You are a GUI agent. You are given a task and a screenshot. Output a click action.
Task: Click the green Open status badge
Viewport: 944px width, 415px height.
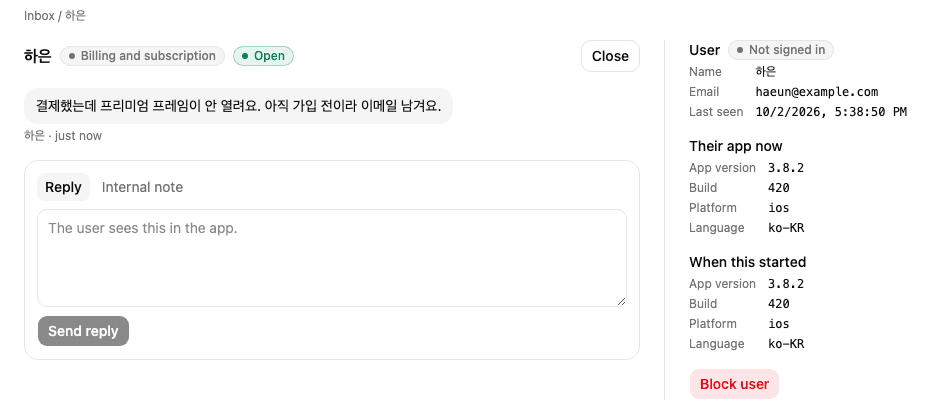pos(263,56)
